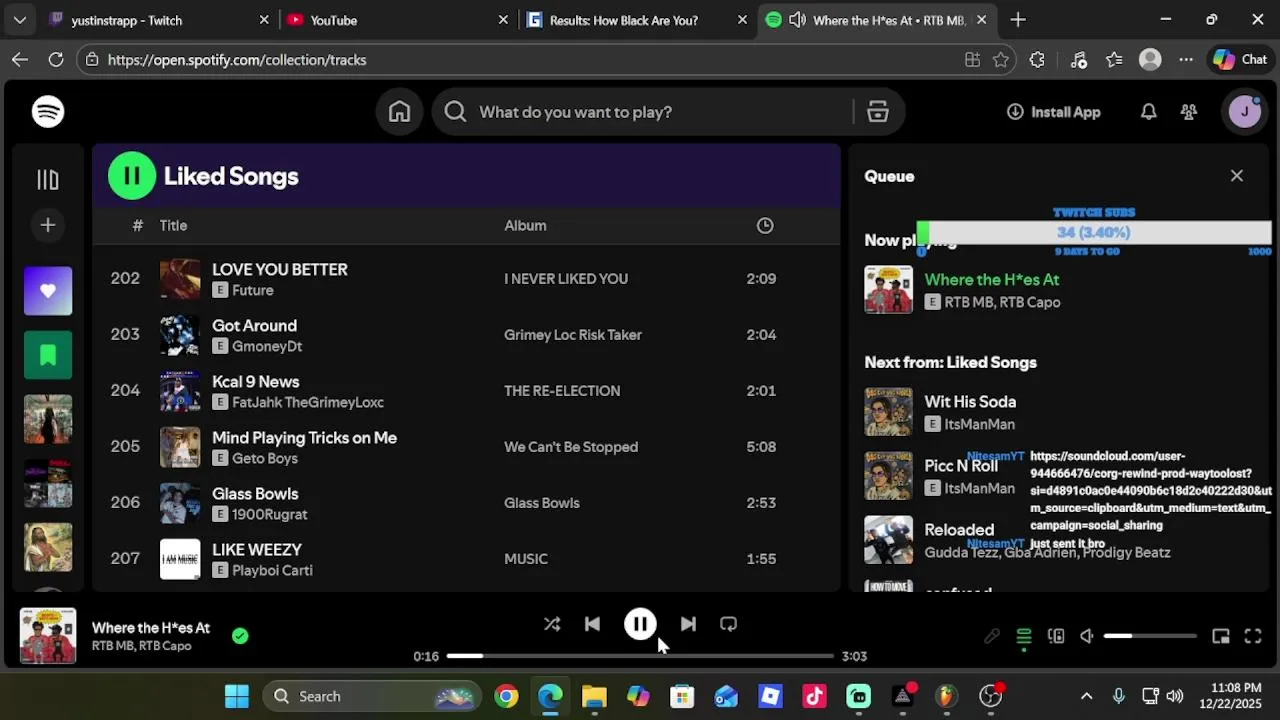Open the Friend Activity icon
Screen dimensions: 1280x720
point(1189,112)
